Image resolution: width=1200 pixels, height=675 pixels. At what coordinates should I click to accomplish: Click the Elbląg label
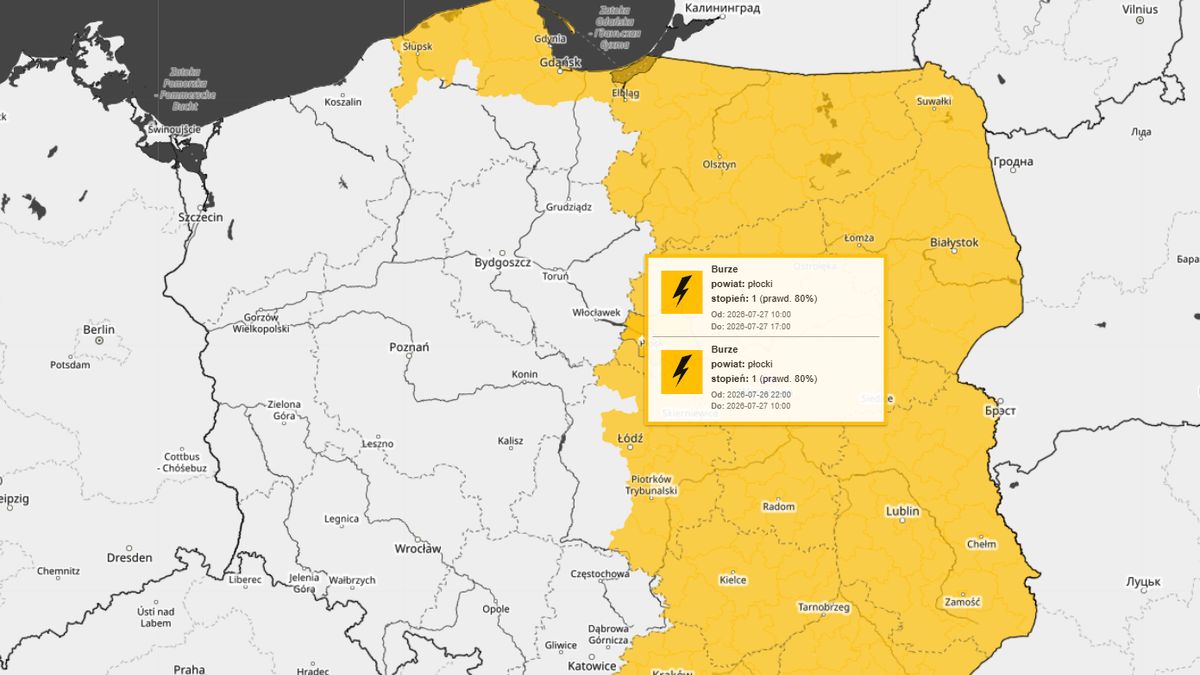pos(625,93)
